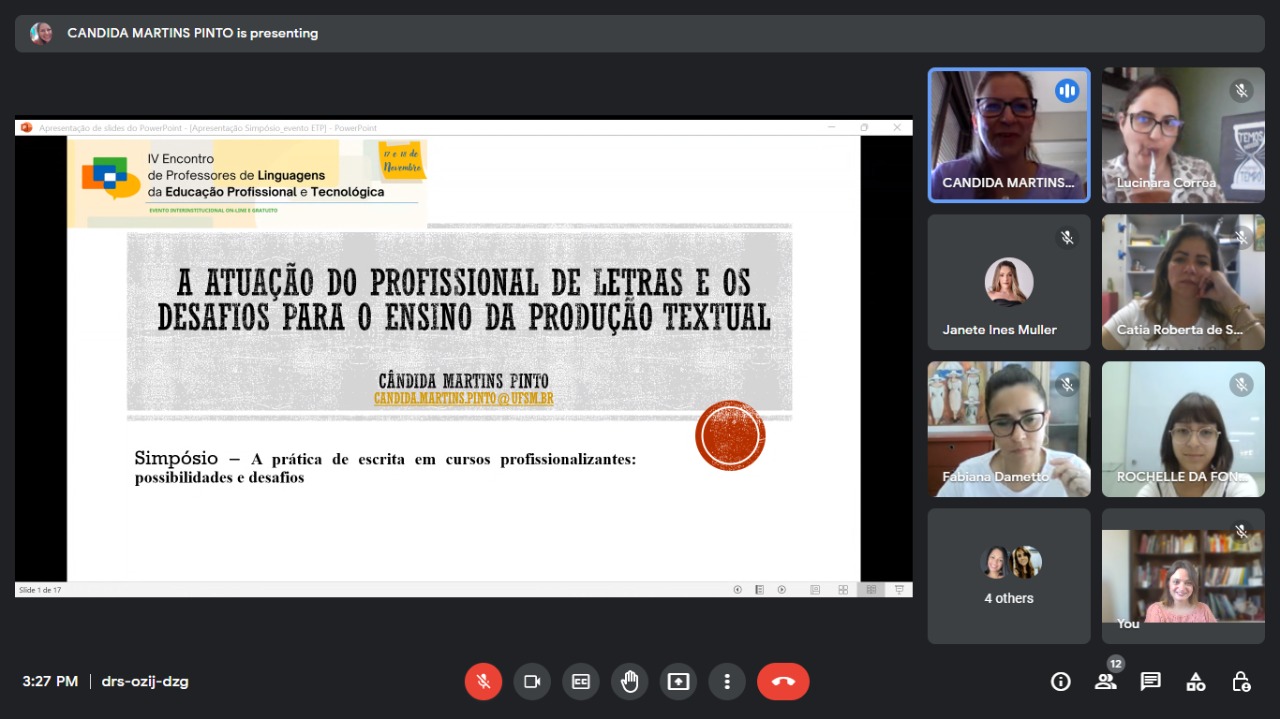
Task: Select the CANDIDA MARTINS video tile
Action: click(x=1008, y=135)
